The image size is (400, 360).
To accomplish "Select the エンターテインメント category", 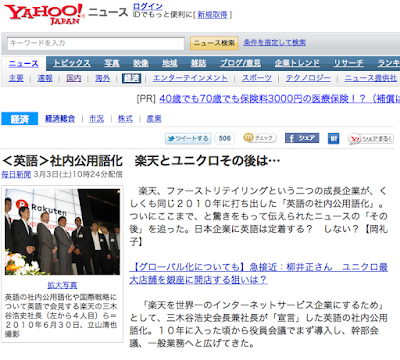I will tap(190, 78).
